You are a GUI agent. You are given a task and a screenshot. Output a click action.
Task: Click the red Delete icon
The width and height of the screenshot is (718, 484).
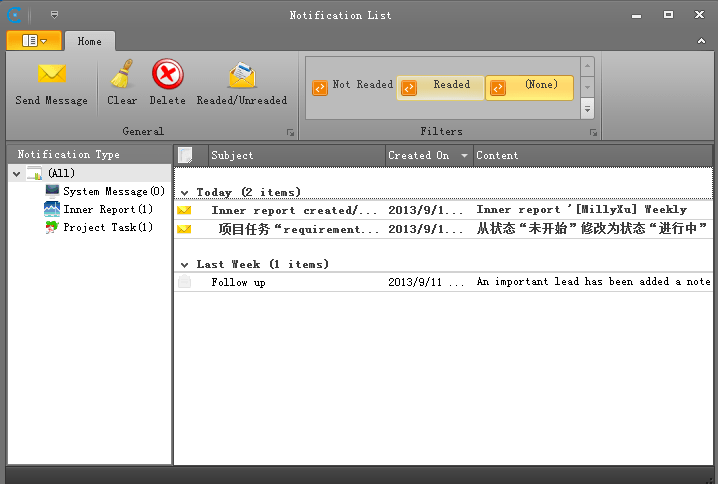[x=167, y=75]
